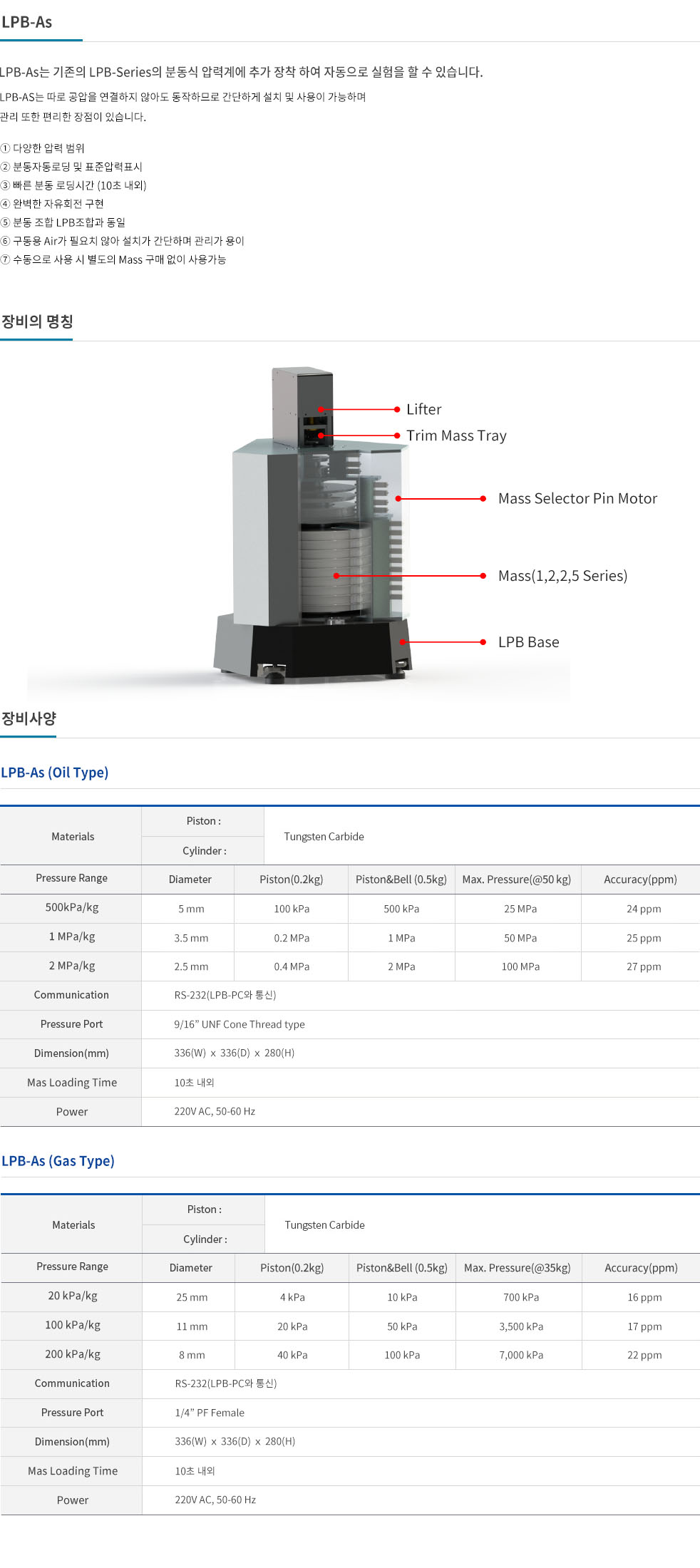Screen dimensions: 700x1568
Task: Click feature item ③ 빠른 분동 로딩시간
Action: (x=73, y=185)
